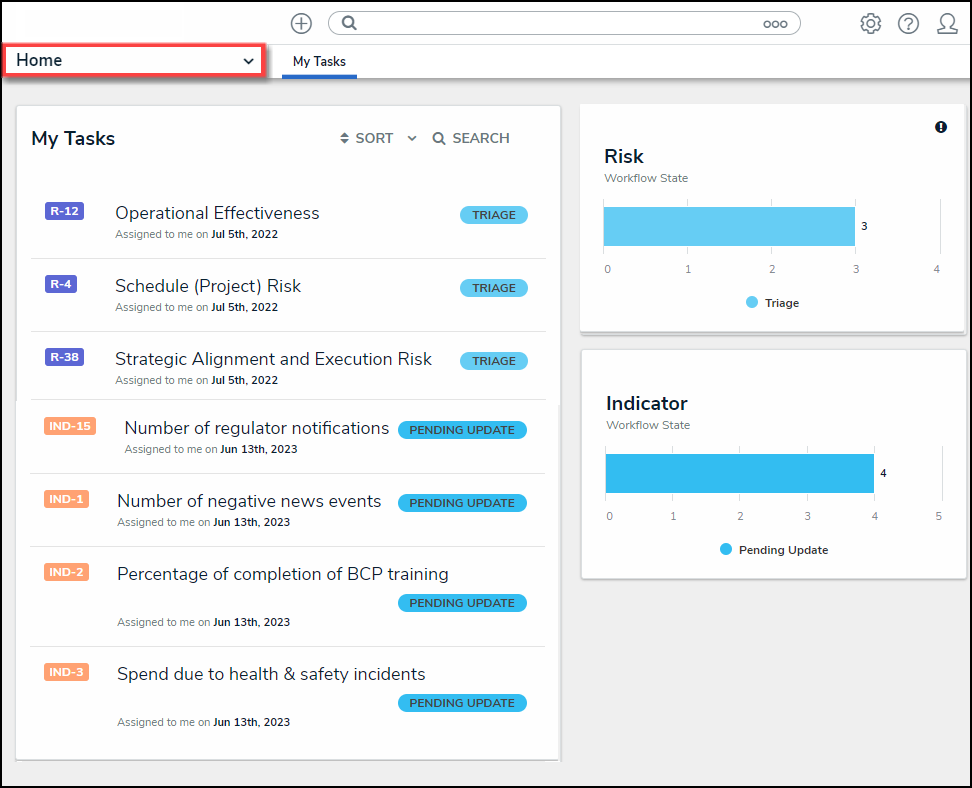Click the alert icon on Risk chart
Image resolution: width=972 pixels, height=788 pixels.
[x=941, y=127]
